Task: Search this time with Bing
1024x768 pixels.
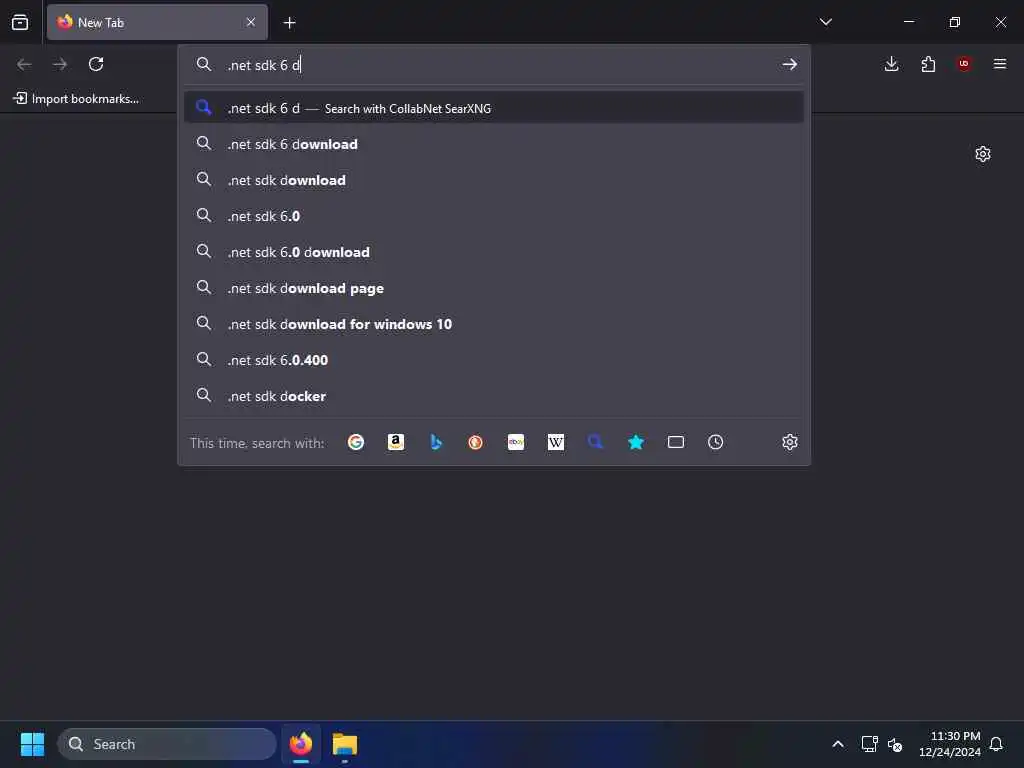Action: 436,442
